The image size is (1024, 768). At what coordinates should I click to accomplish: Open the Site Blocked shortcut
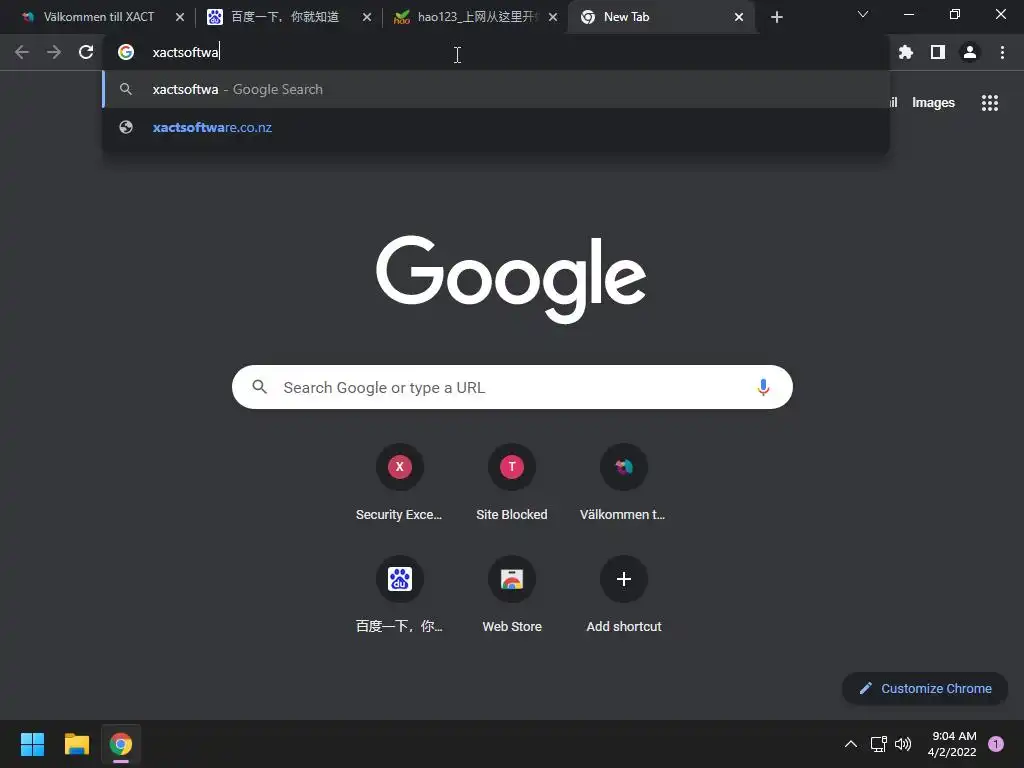(x=512, y=483)
